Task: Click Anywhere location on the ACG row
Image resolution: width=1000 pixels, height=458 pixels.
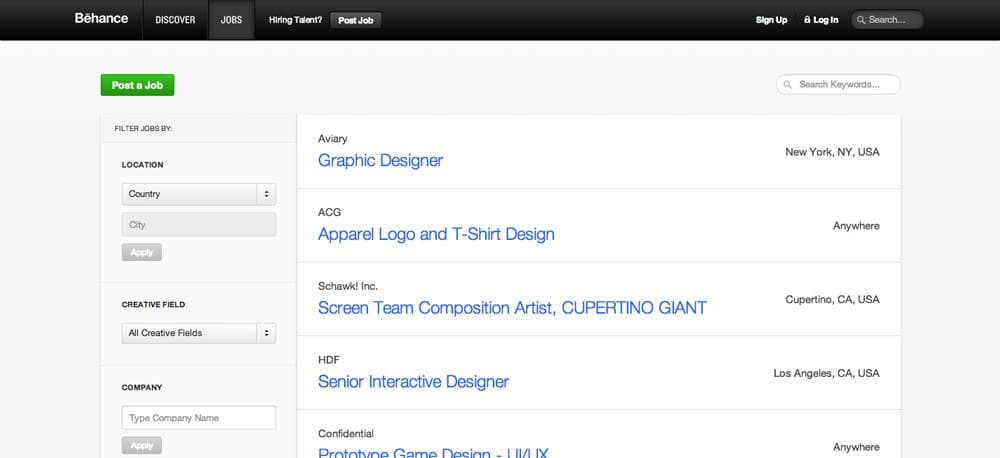Action: pos(856,226)
